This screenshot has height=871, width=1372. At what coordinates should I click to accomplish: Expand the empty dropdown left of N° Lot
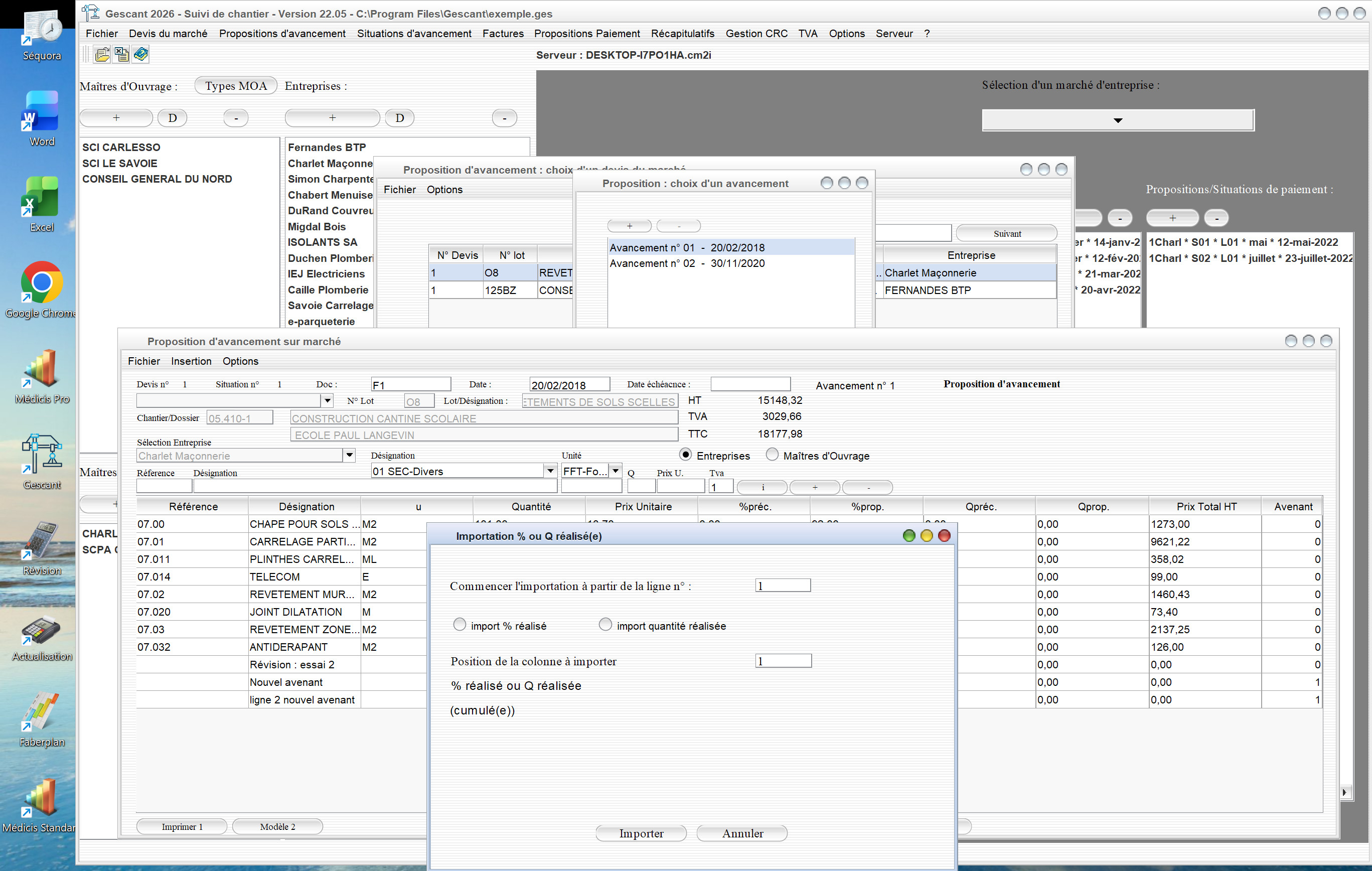pyautogui.click(x=327, y=401)
